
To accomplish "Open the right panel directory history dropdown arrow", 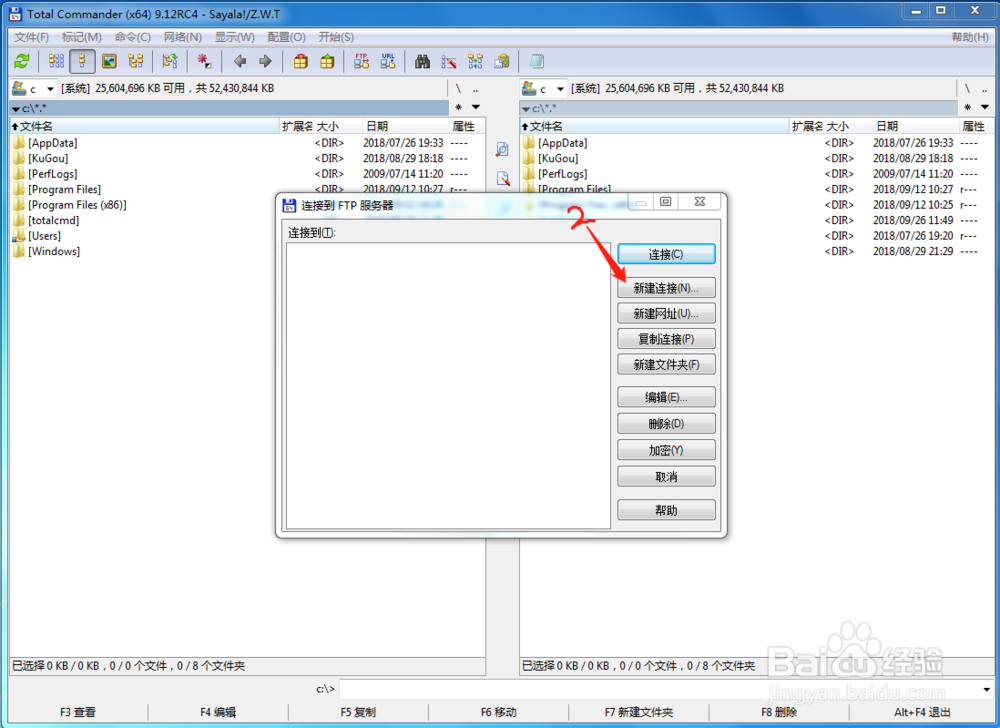I will 985,107.
